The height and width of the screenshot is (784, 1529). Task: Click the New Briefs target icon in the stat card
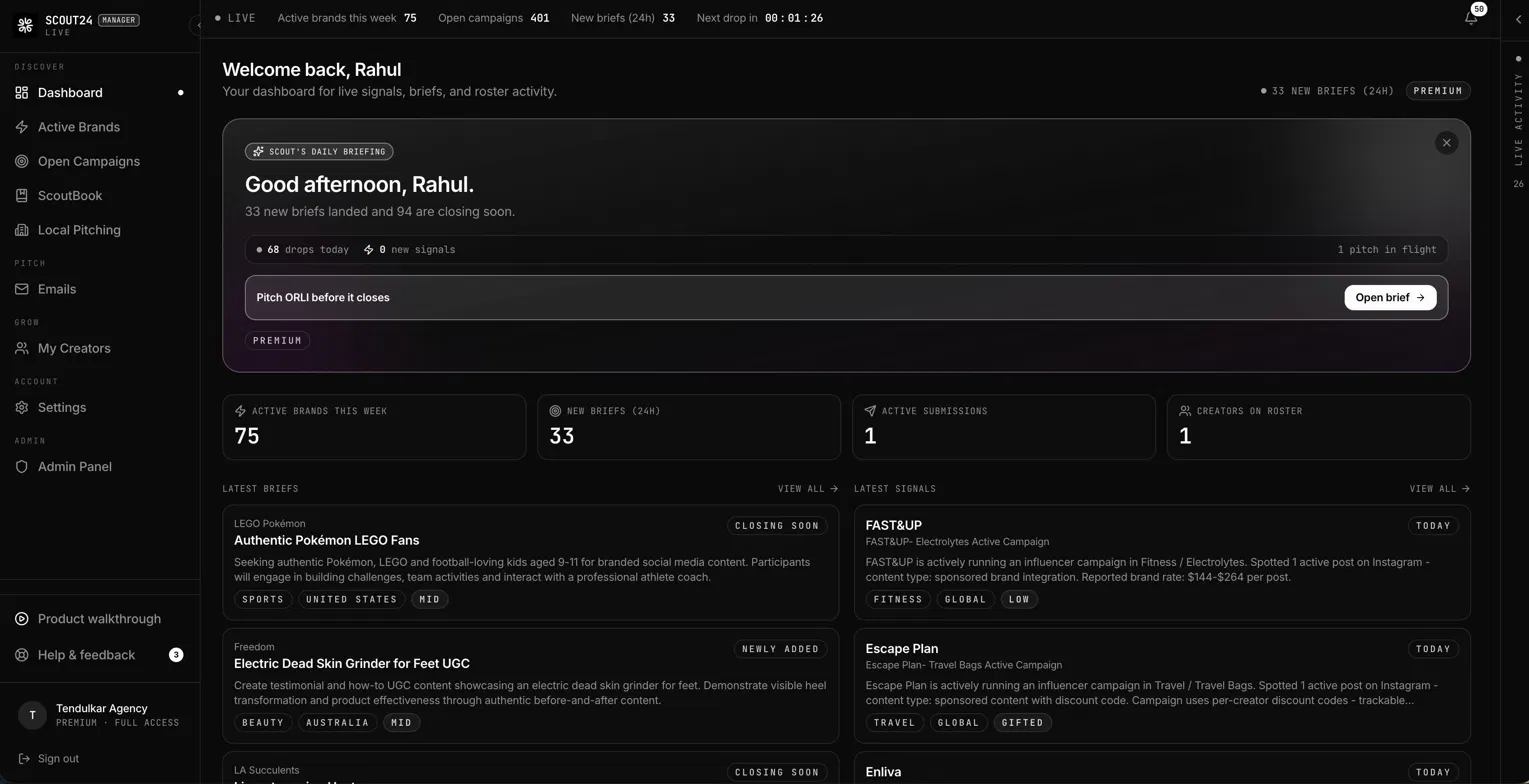(555, 411)
